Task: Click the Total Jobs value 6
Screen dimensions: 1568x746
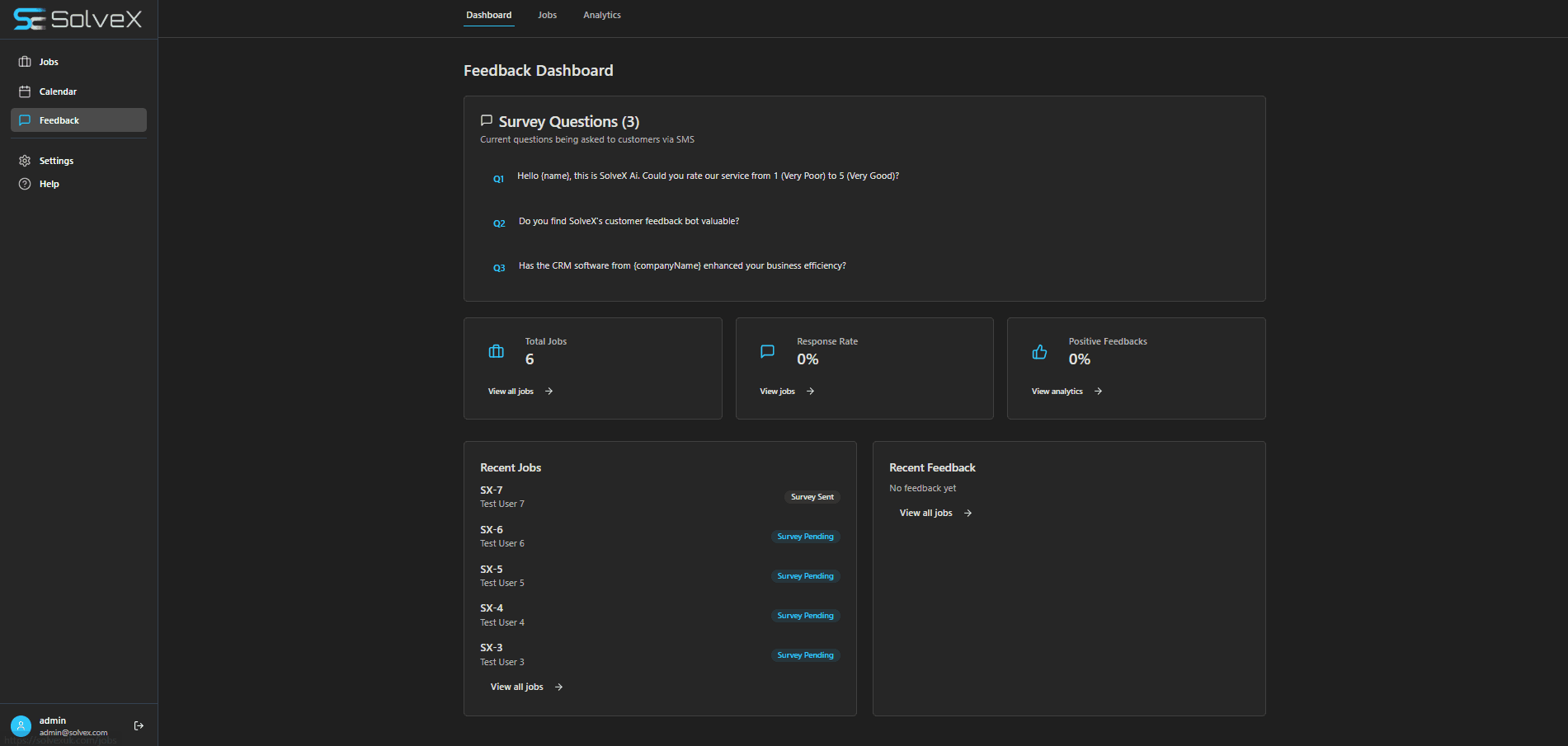Action: point(530,359)
